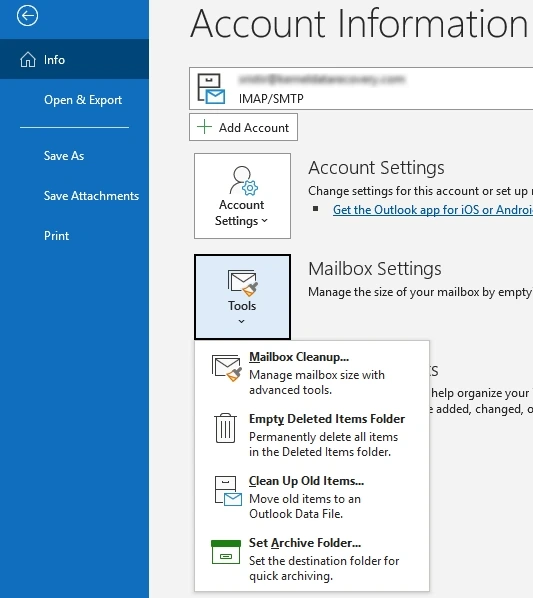Choose Mailbox Cleanup... menu entry
This screenshot has height=598, width=533.
click(312, 373)
